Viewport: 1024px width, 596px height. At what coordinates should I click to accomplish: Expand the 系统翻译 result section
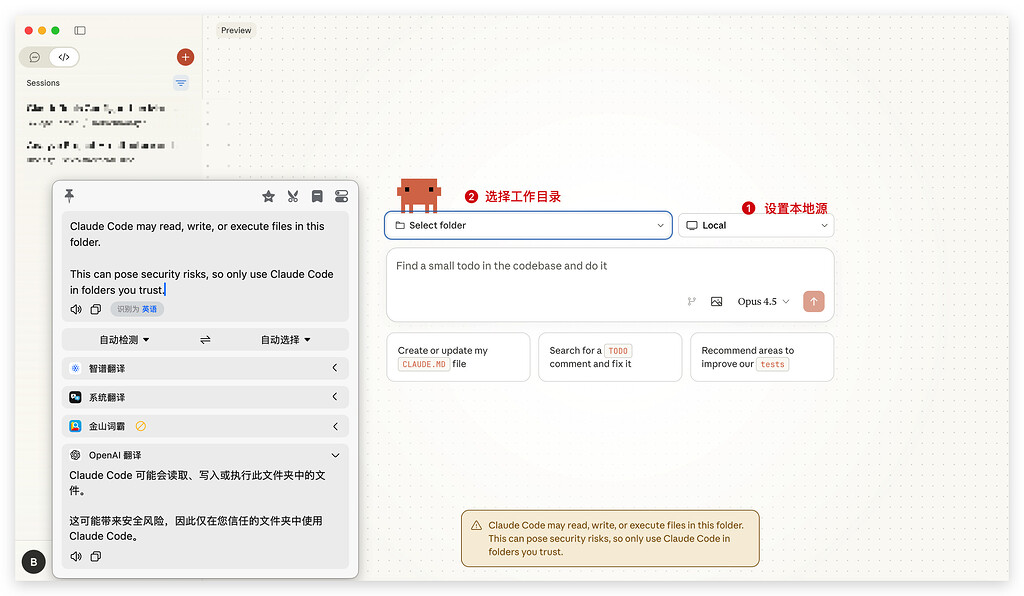pos(335,397)
